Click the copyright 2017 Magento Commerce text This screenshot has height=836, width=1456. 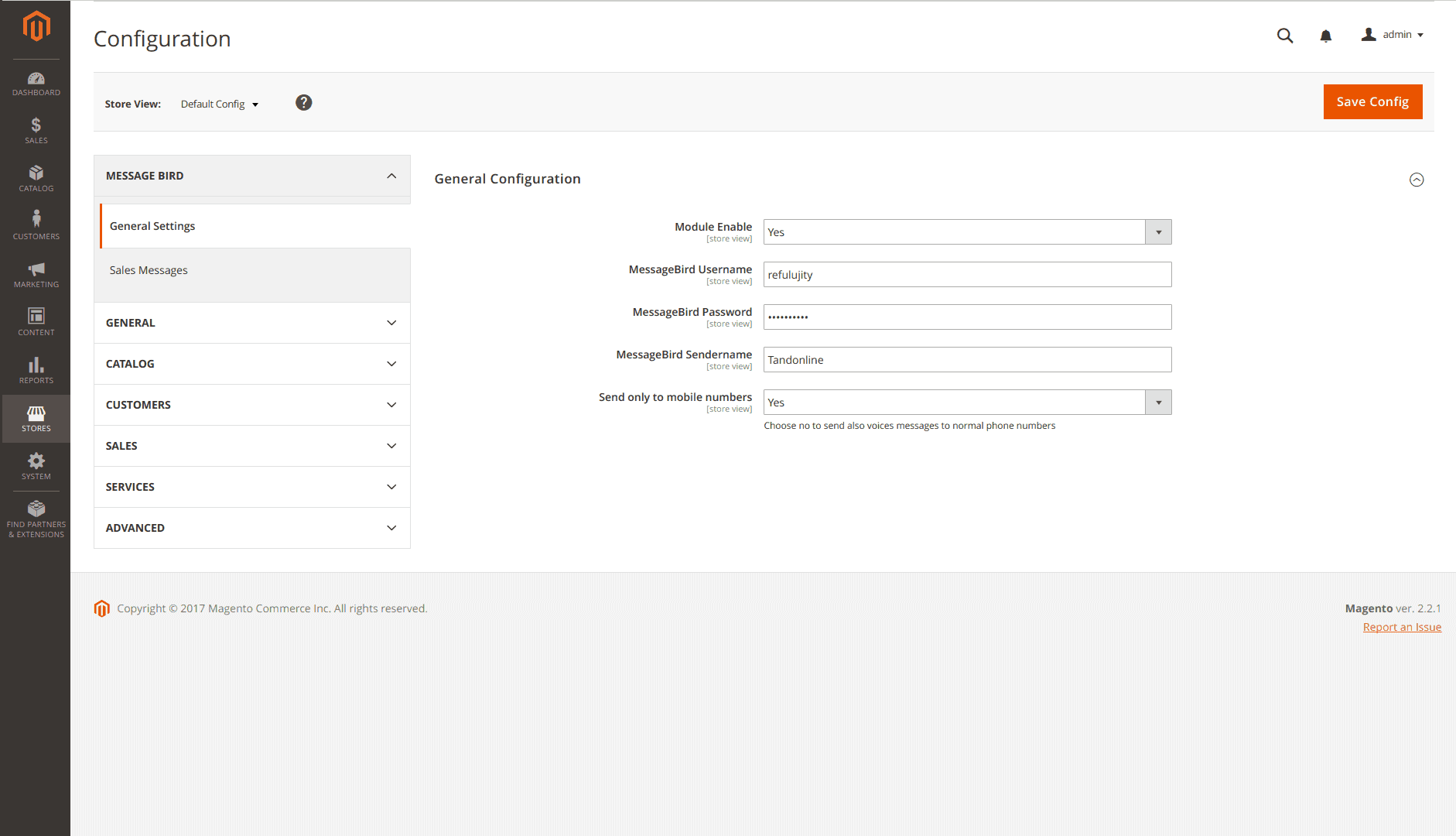coord(272,608)
